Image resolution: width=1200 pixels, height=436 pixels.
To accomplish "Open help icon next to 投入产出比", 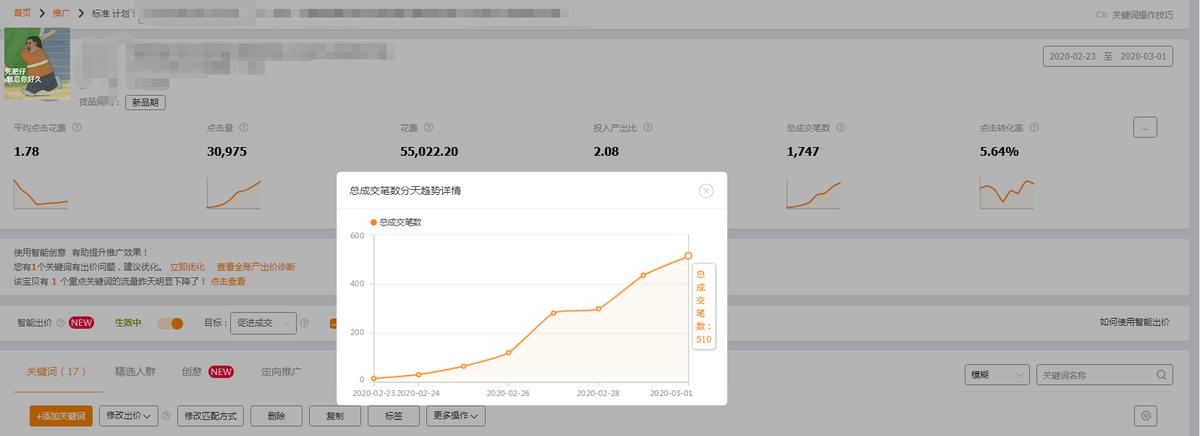I will (x=648, y=128).
